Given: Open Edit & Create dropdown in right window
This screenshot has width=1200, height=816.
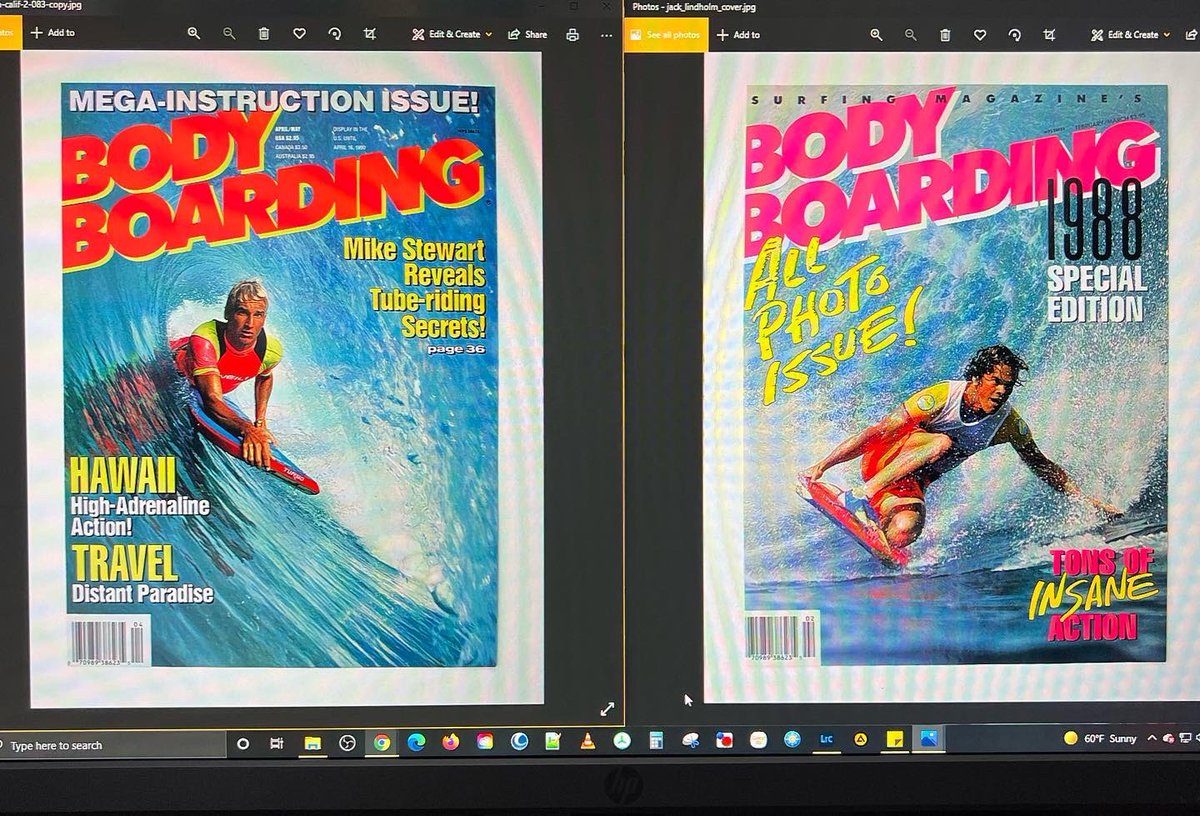Looking at the screenshot, I should [x=1132, y=34].
